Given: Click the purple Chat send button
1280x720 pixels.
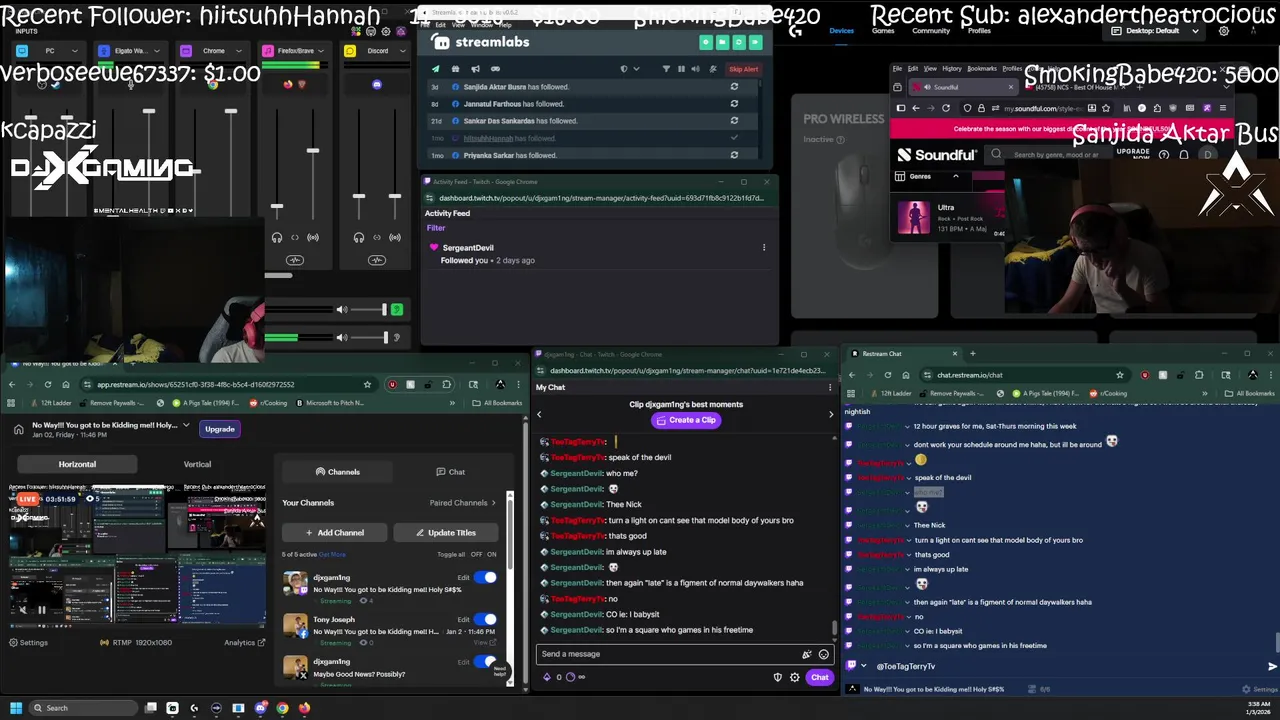Looking at the screenshot, I should [x=820, y=677].
